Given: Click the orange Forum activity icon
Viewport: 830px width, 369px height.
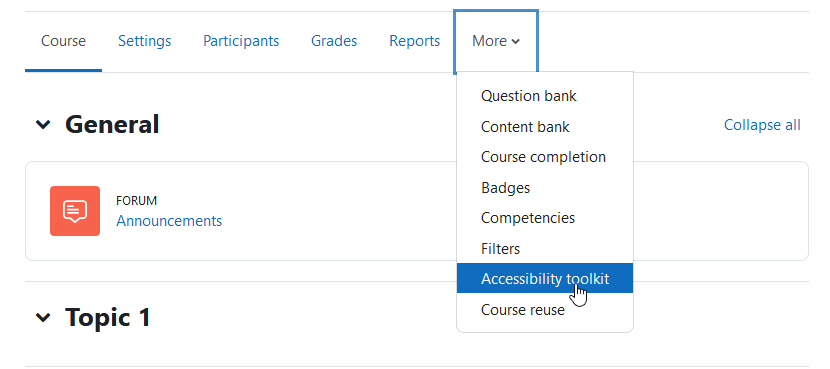Looking at the screenshot, I should [x=75, y=211].
